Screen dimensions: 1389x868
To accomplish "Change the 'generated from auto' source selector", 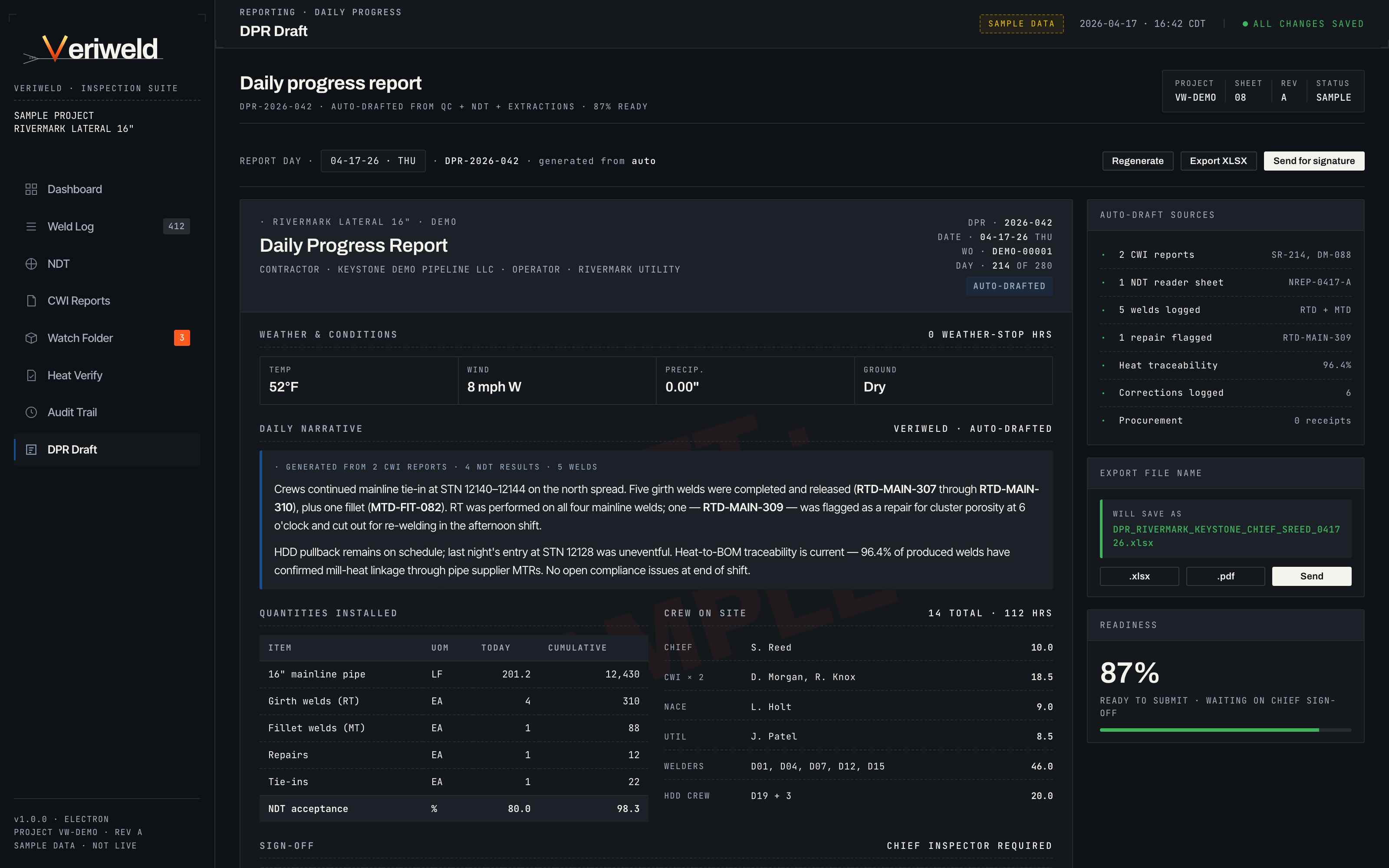I will point(644,161).
